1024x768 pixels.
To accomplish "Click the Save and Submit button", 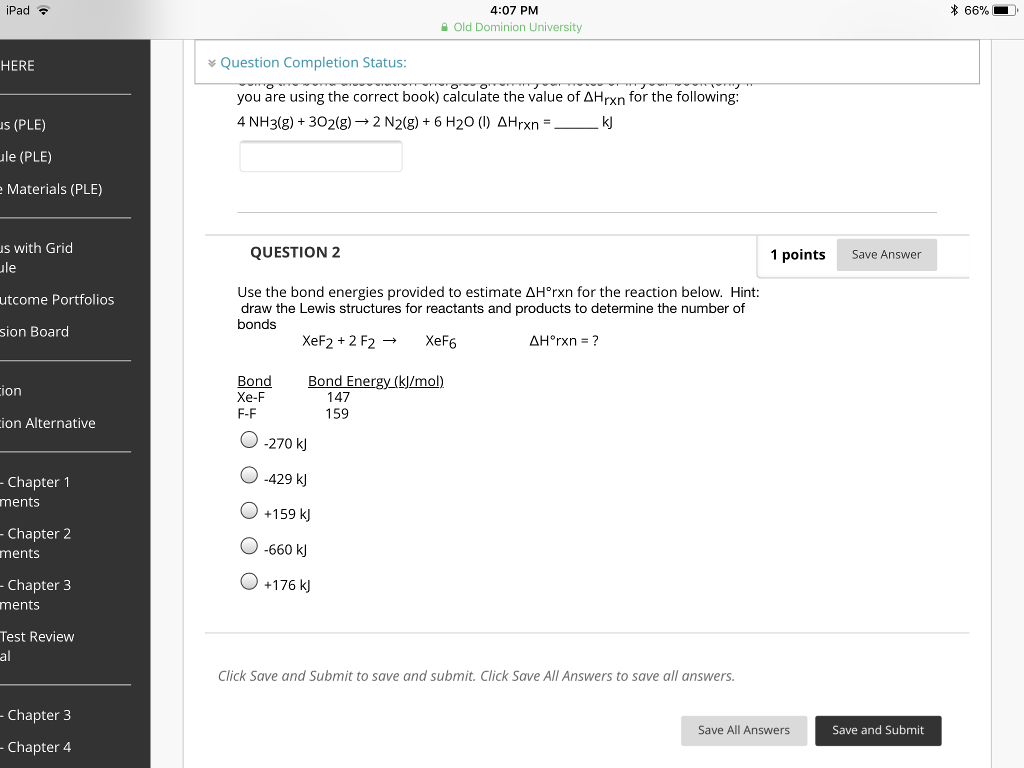I will tap(878, 730).
